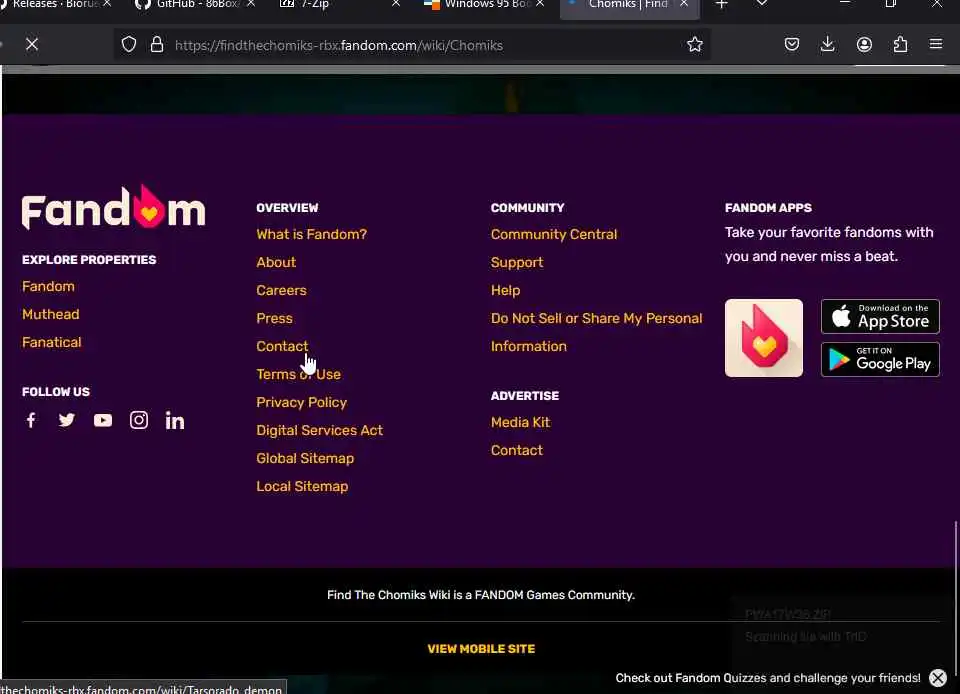The image size is (960, 694).
Task: Open Fandom's Twitter icon
Action: tap(67, 420)
